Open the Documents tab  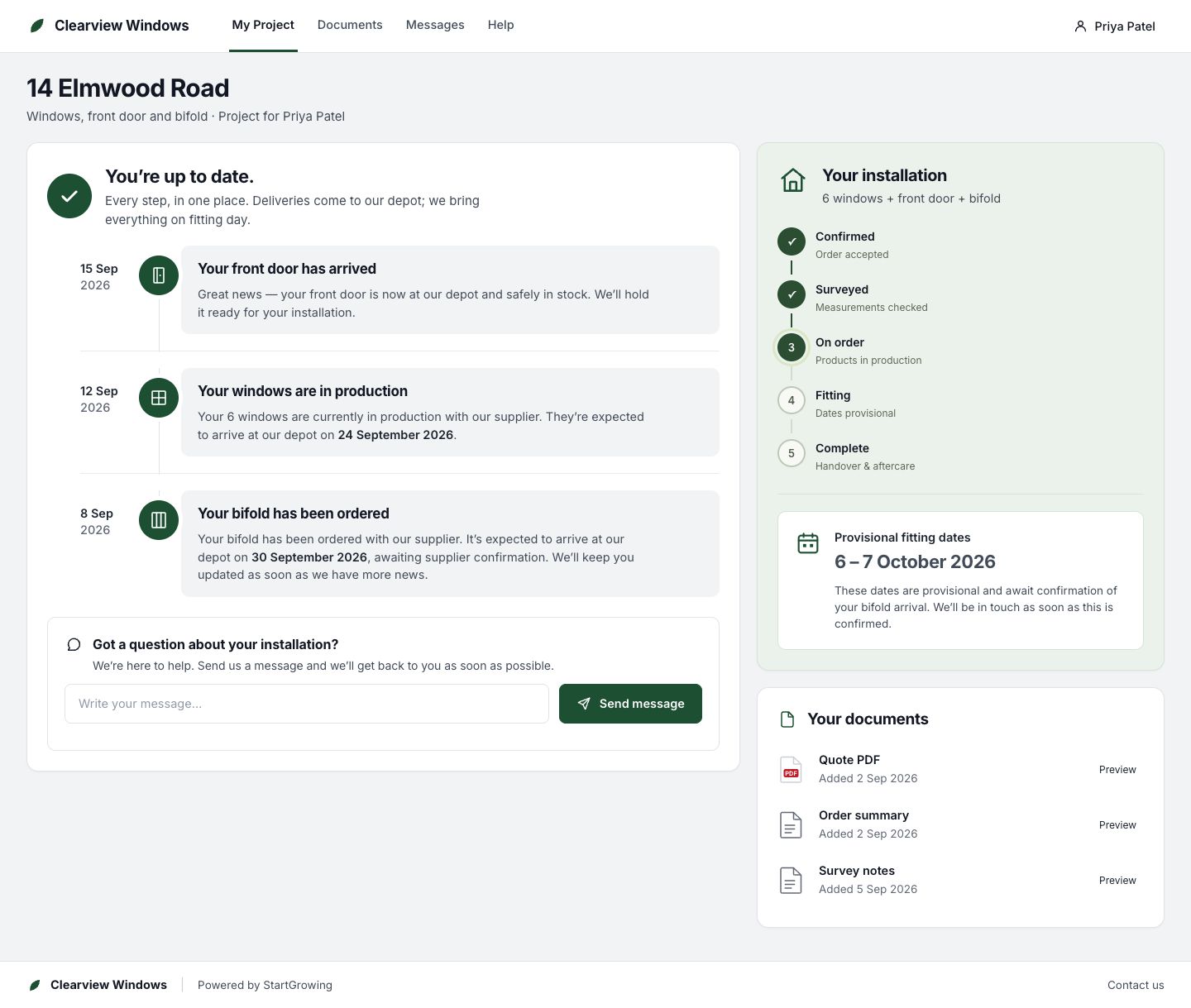pyautogui.click(x=350, y=25)
